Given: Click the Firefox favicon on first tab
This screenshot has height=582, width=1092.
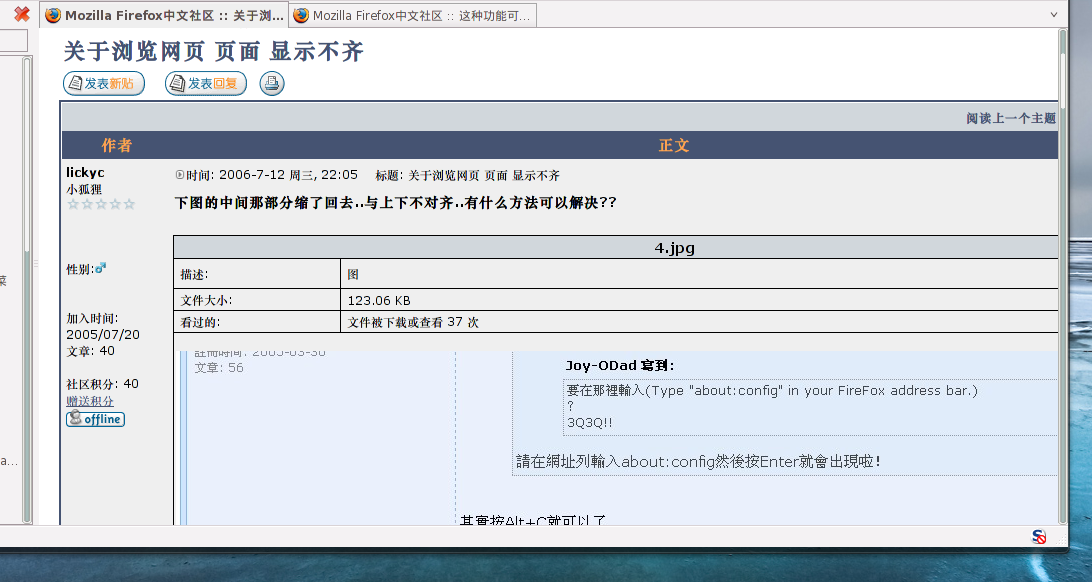Looking at the screenshot, I should coord(53,15).
